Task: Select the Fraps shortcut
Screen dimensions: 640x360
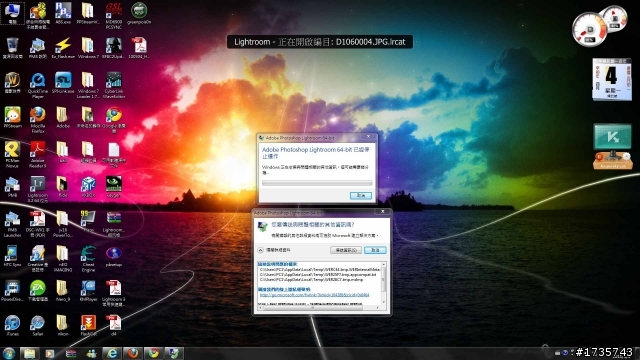Action: click(x=88, y=222)
